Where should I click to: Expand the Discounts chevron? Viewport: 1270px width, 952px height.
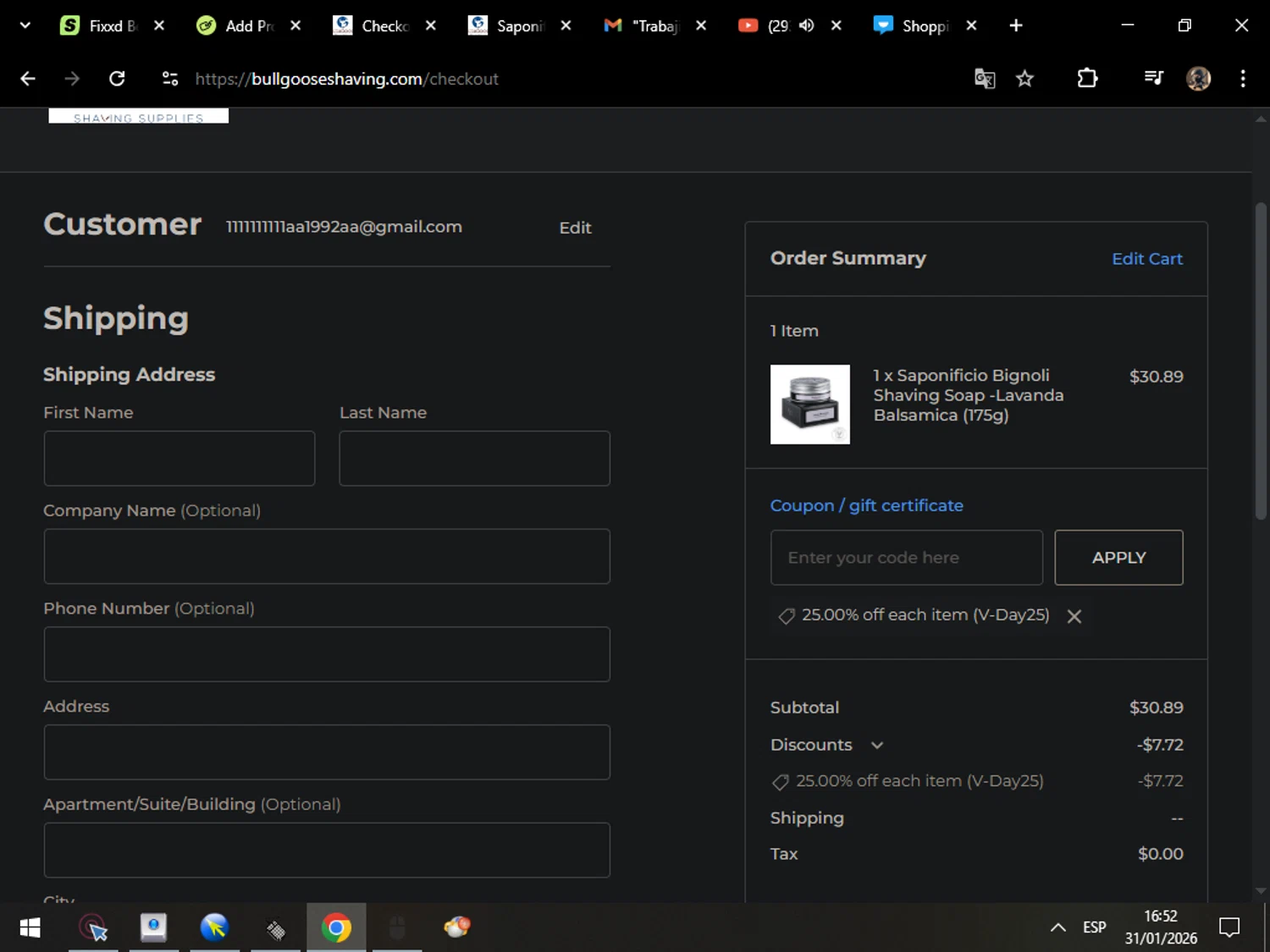pos(877,746)
